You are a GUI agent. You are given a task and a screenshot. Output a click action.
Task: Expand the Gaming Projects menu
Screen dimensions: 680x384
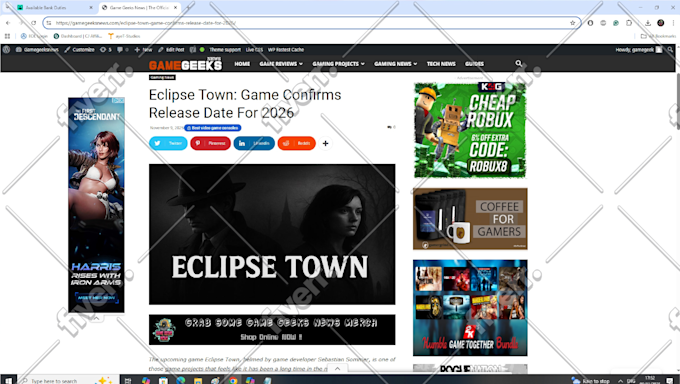(338, 64)
